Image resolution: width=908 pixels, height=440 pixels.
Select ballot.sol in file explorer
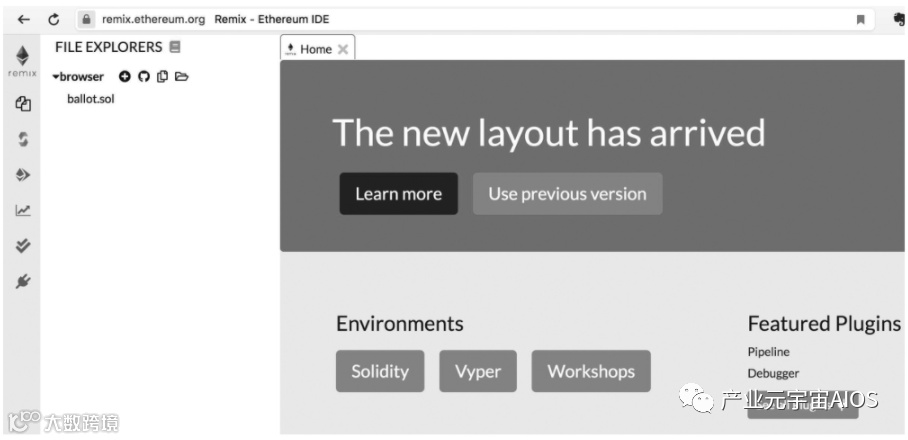(91, 99)
